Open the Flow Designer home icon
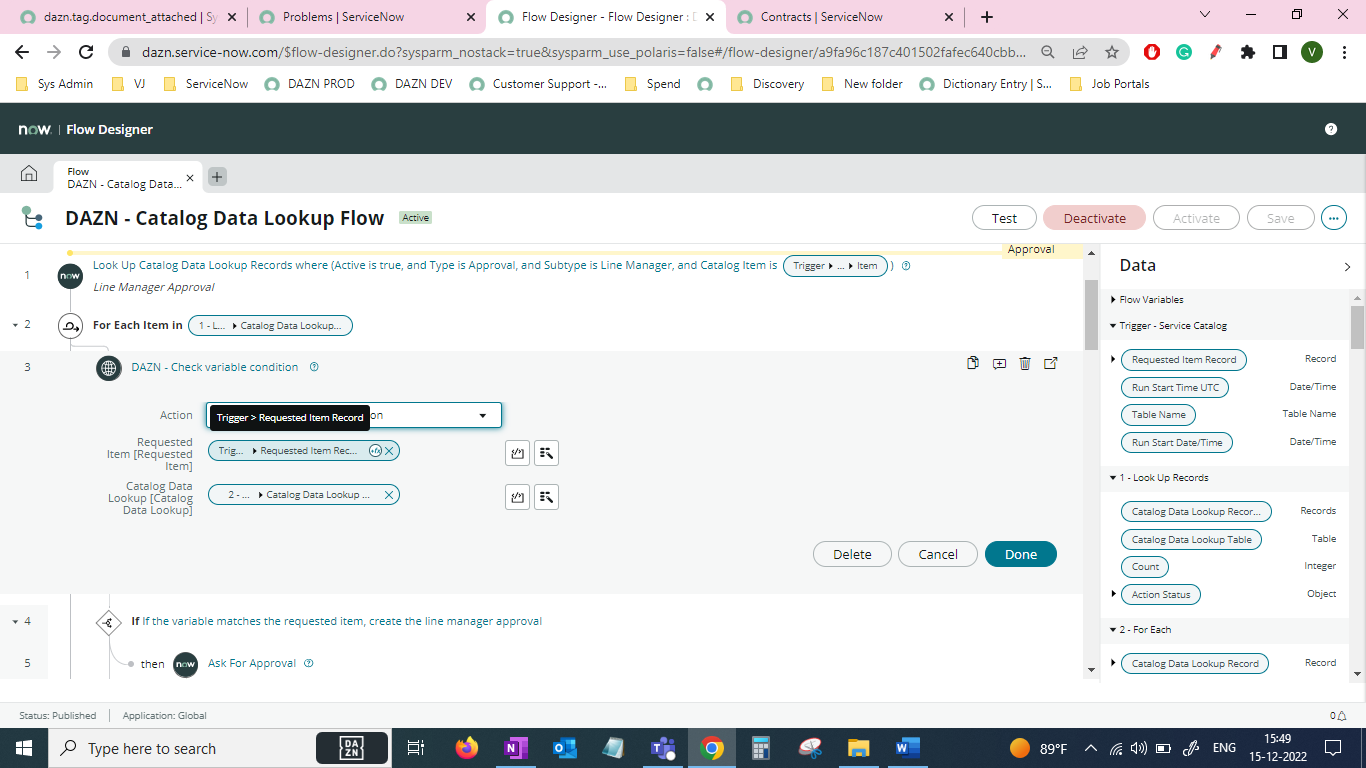The width and height of the screenshot is (1366, 768). (x=29, y=175)
